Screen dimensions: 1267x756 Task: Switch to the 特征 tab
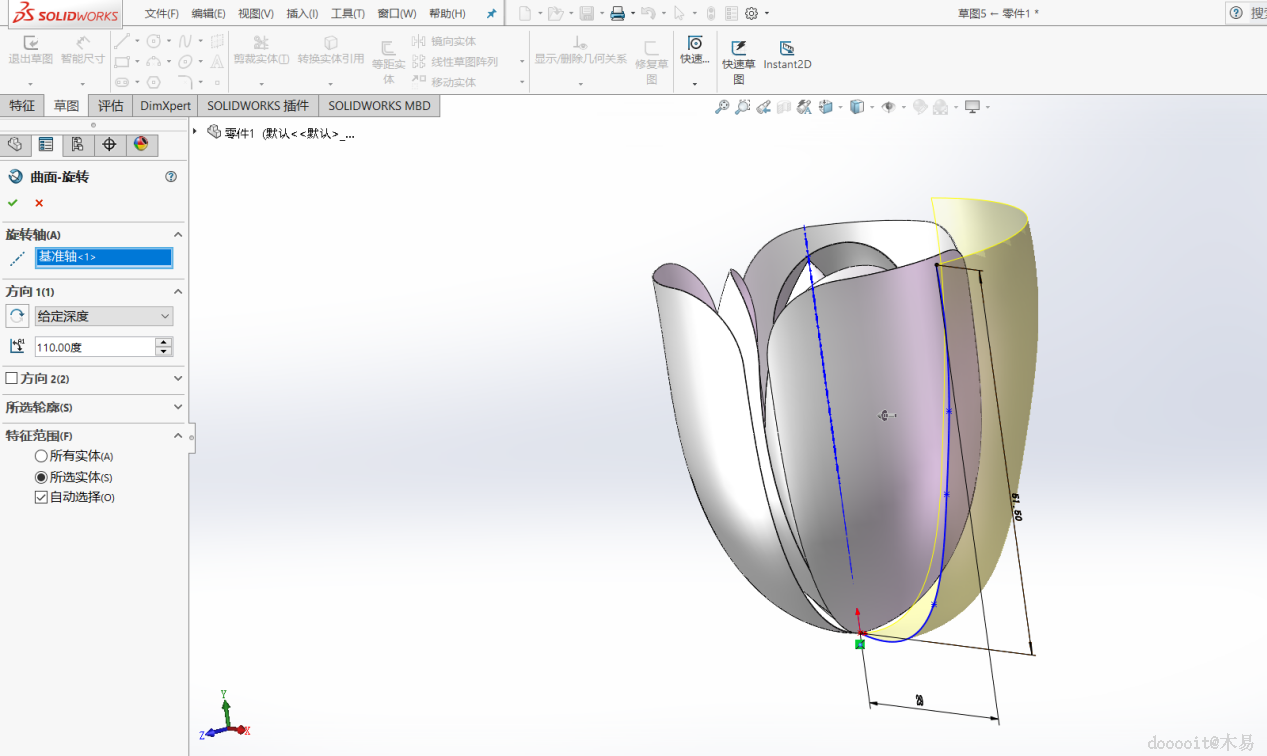pos(22,106)
